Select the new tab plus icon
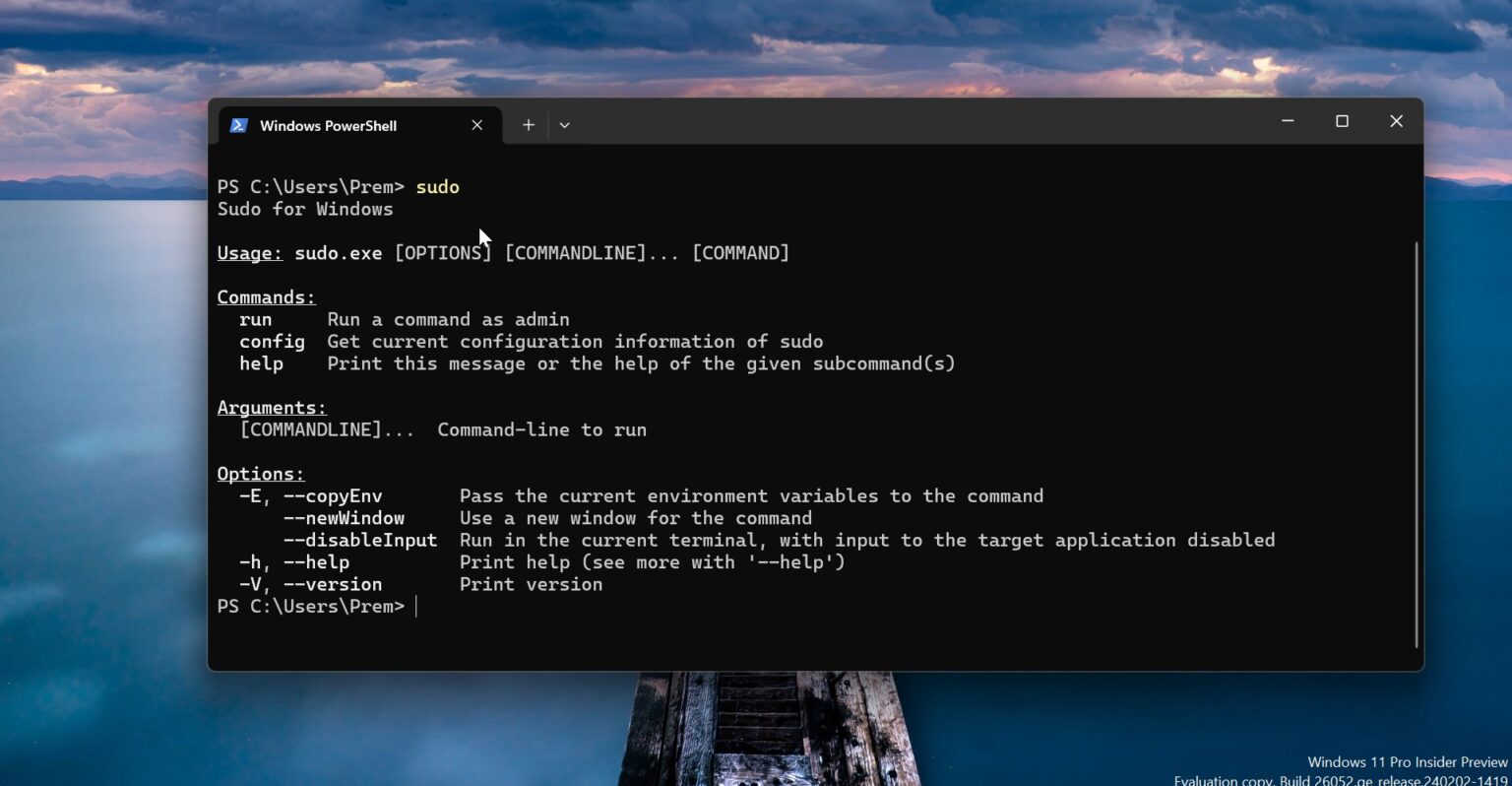Viewport: 1512px width, 786px height. point(528,125)
